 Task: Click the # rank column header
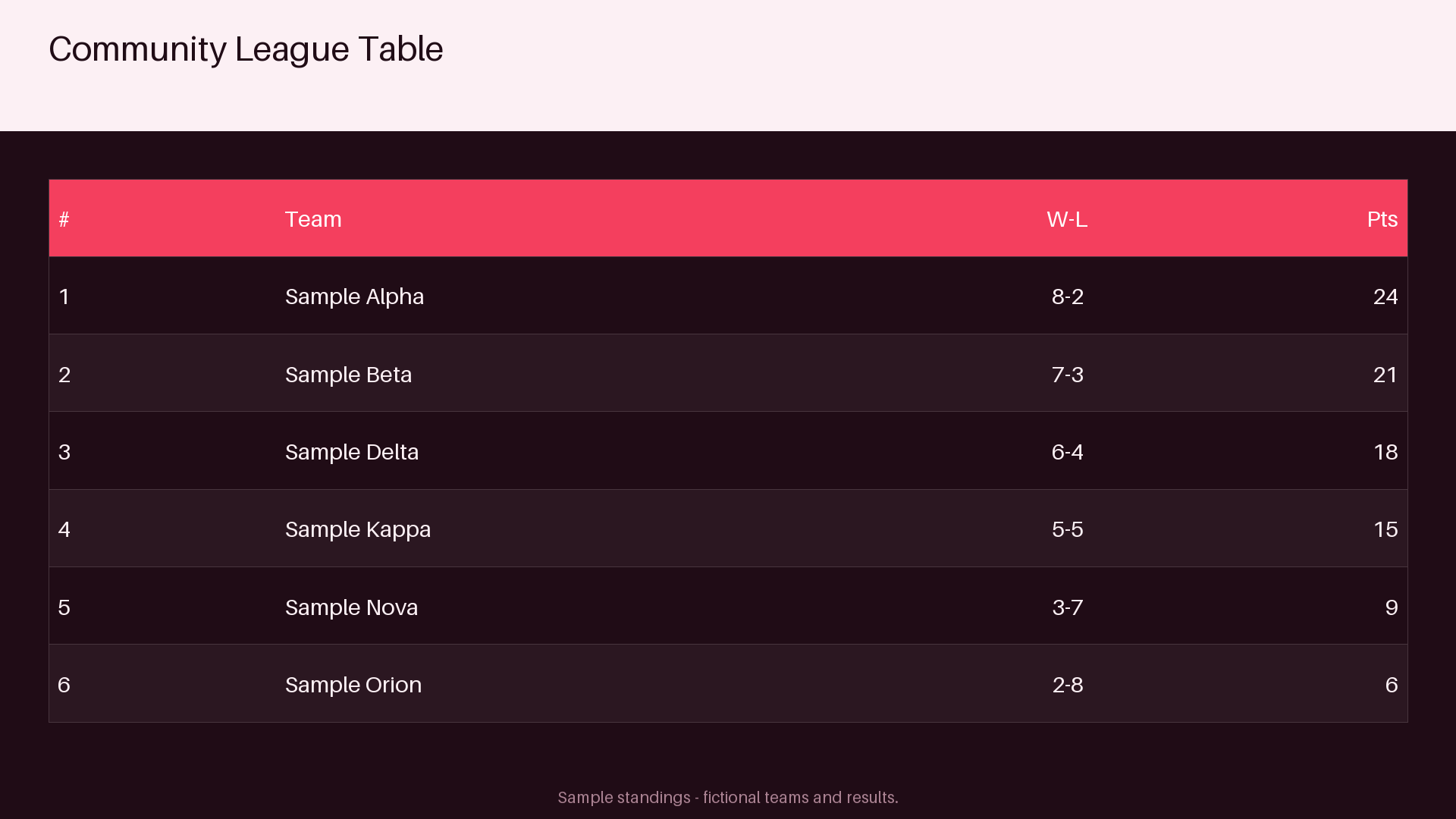coord(64,219)
